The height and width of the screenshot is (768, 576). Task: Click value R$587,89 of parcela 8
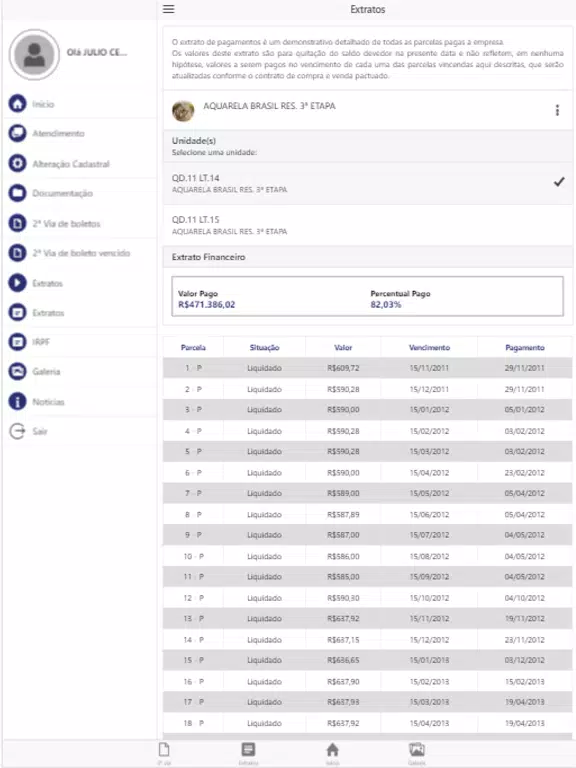343,514
